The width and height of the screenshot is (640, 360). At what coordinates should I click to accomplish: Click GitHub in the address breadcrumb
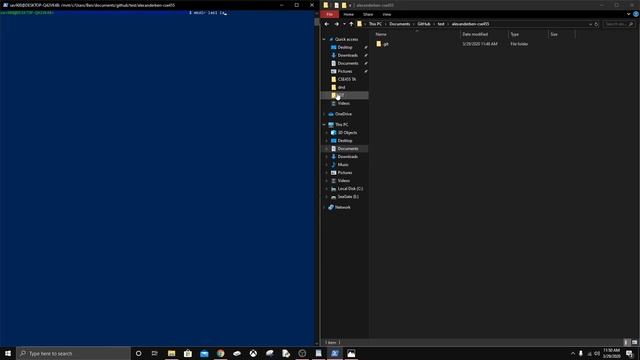(424, 24)
